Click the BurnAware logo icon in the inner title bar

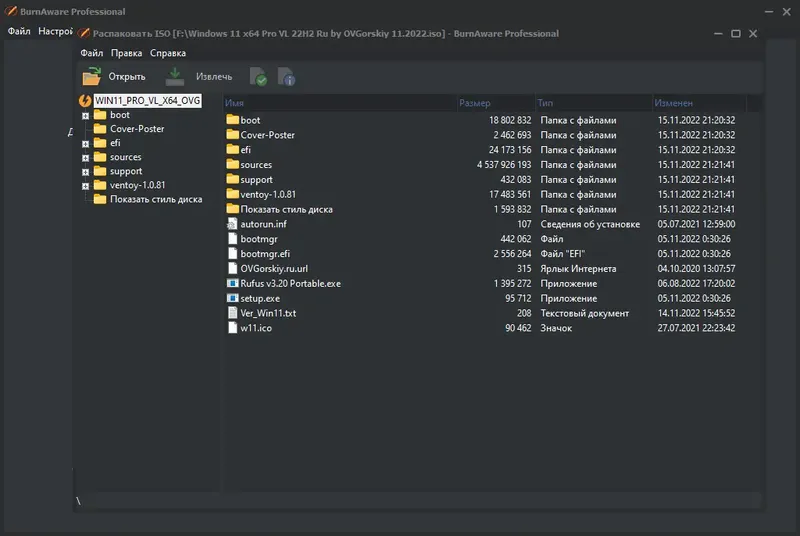pyautogui.click(x=84, y=33)
